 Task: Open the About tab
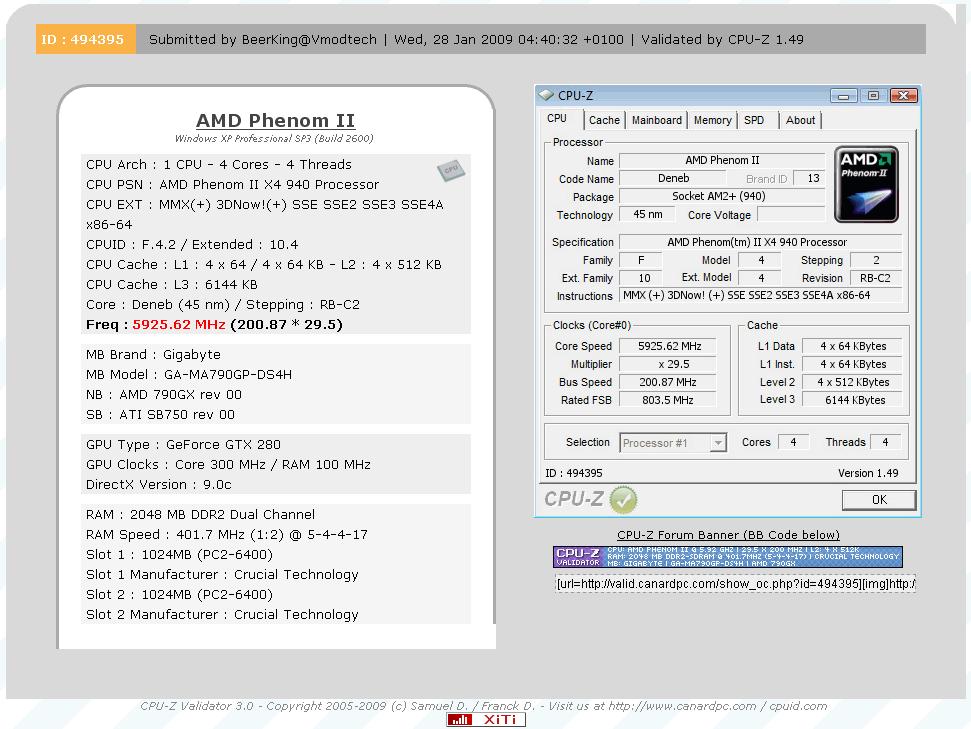click(x=800, y=120)
